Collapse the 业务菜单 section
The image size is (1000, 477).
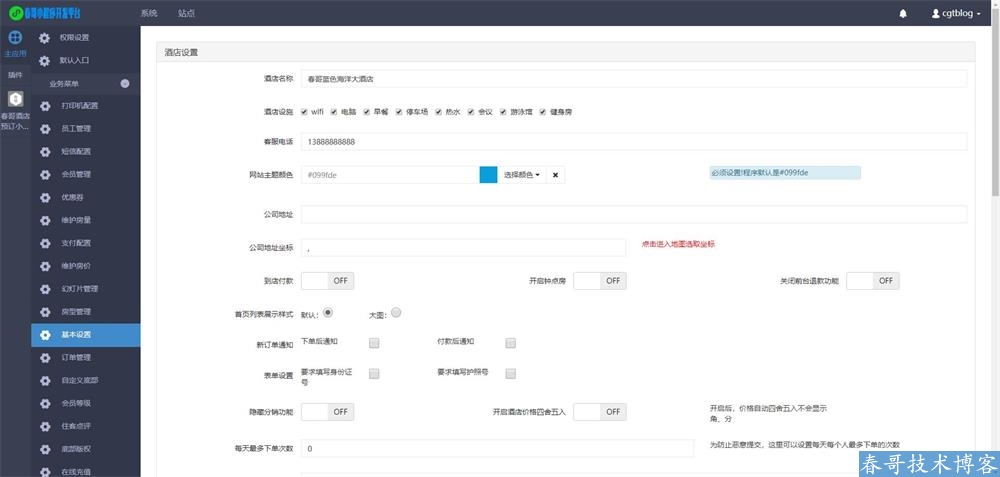pyautogui.click(x=125, y=84)
